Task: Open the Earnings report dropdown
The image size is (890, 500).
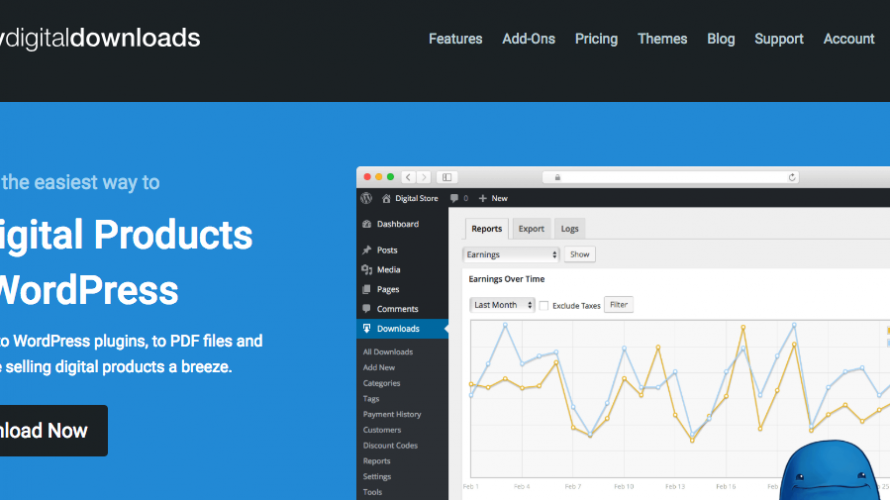Action: (511, 255)
